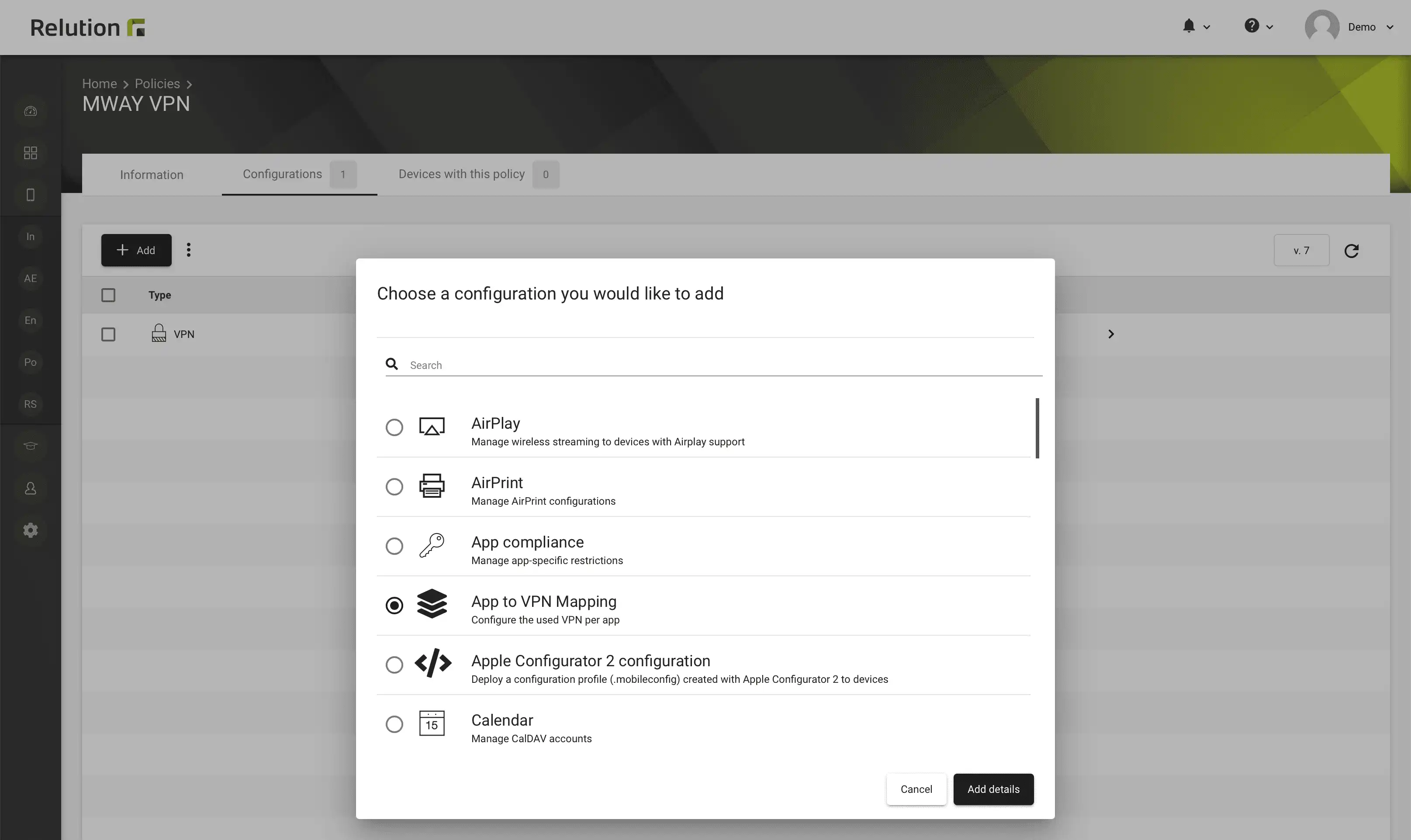Open the devices phone sidebar icon

point(31,195)
